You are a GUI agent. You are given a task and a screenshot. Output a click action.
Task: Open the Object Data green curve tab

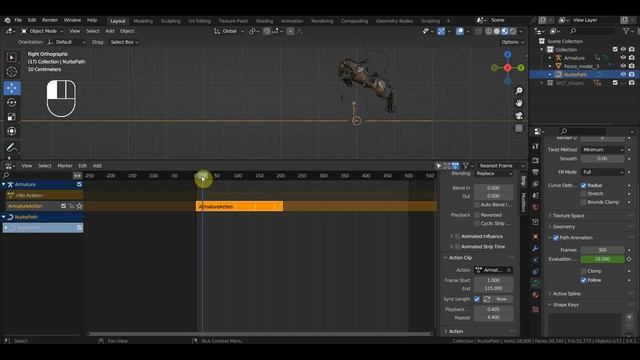click(x=536, y=282)
